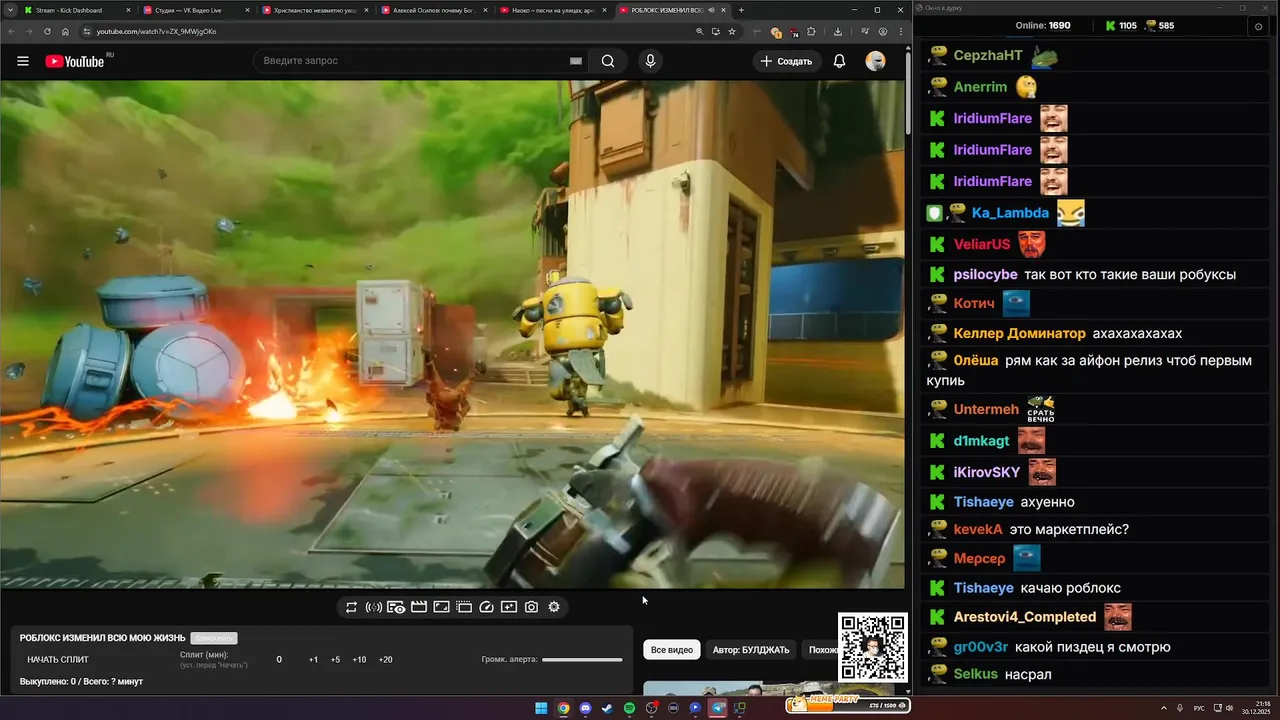Click the loop icon in player toolbar
1280x720 pixels.
351,607
